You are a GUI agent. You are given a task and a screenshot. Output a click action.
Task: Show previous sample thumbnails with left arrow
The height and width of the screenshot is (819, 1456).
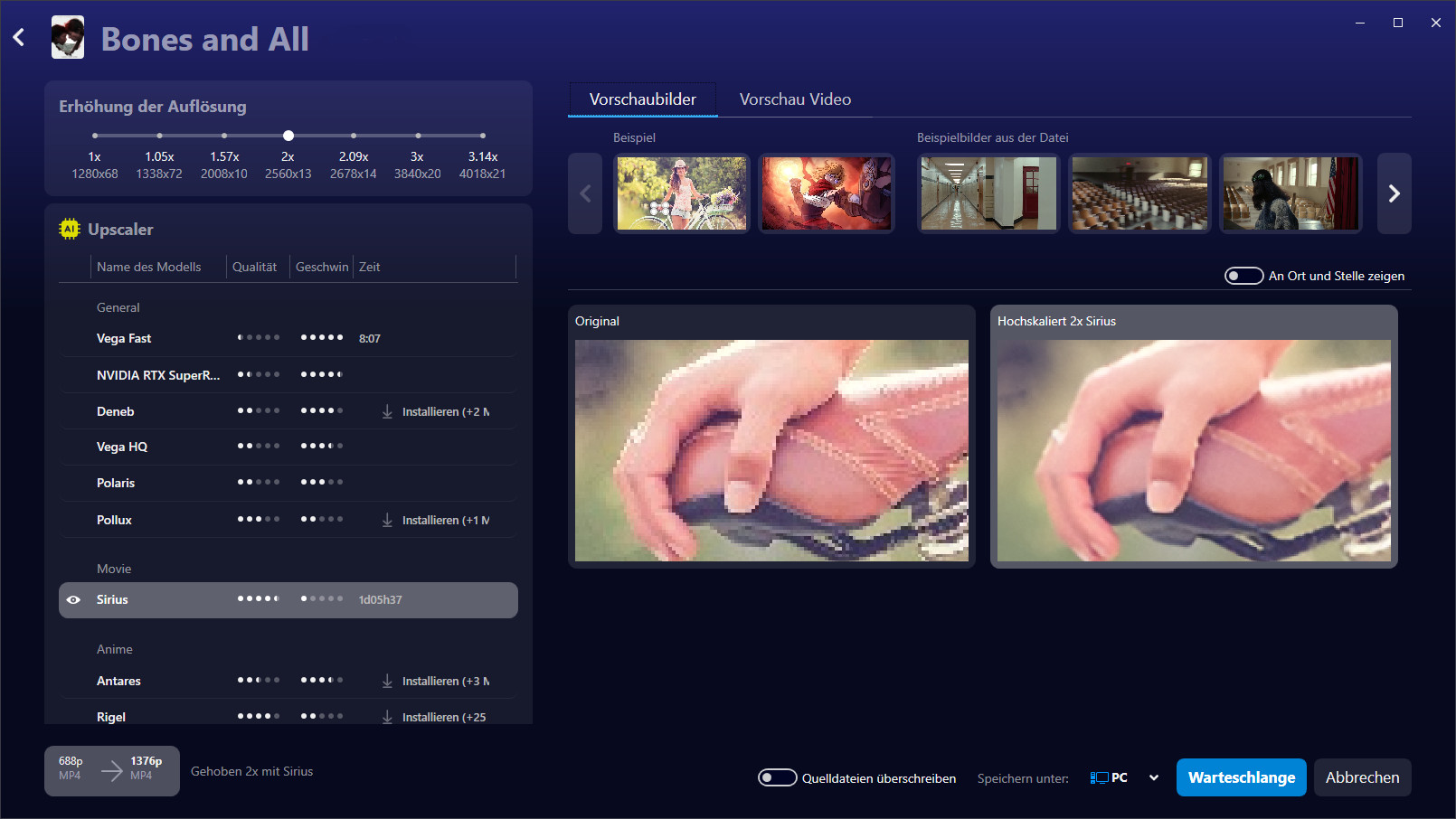click(585, 193)
